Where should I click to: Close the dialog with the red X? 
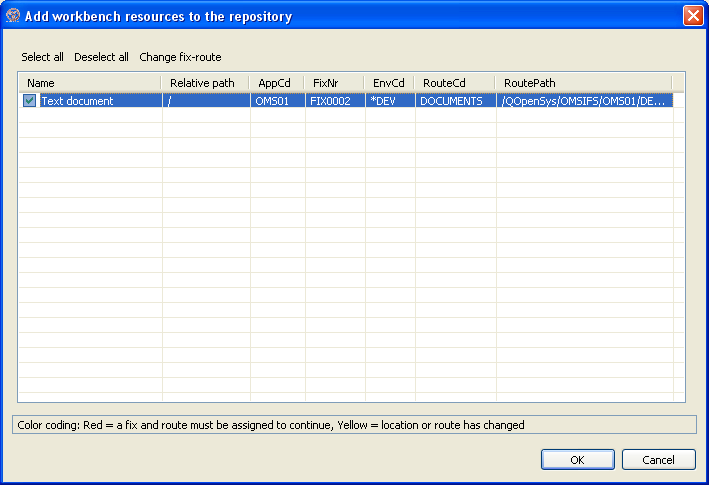click(x=692, y=16)
